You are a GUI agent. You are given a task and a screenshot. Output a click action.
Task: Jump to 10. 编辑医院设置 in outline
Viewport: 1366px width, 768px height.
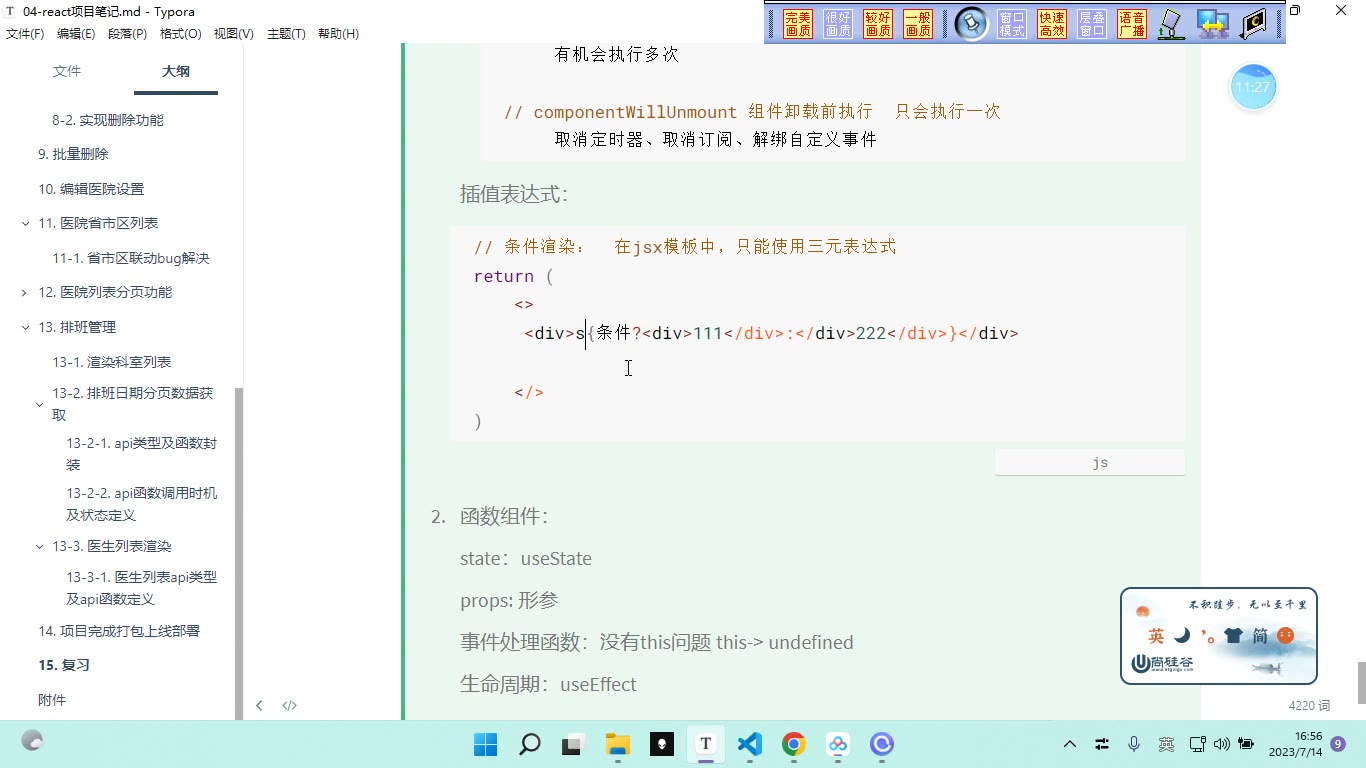[x=91, y=189]
